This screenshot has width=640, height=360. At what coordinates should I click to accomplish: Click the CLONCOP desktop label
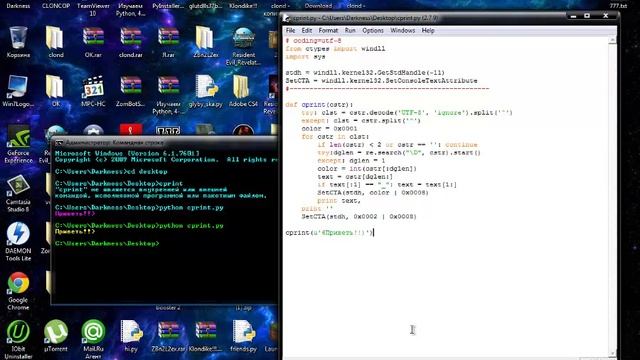(56, 6)
